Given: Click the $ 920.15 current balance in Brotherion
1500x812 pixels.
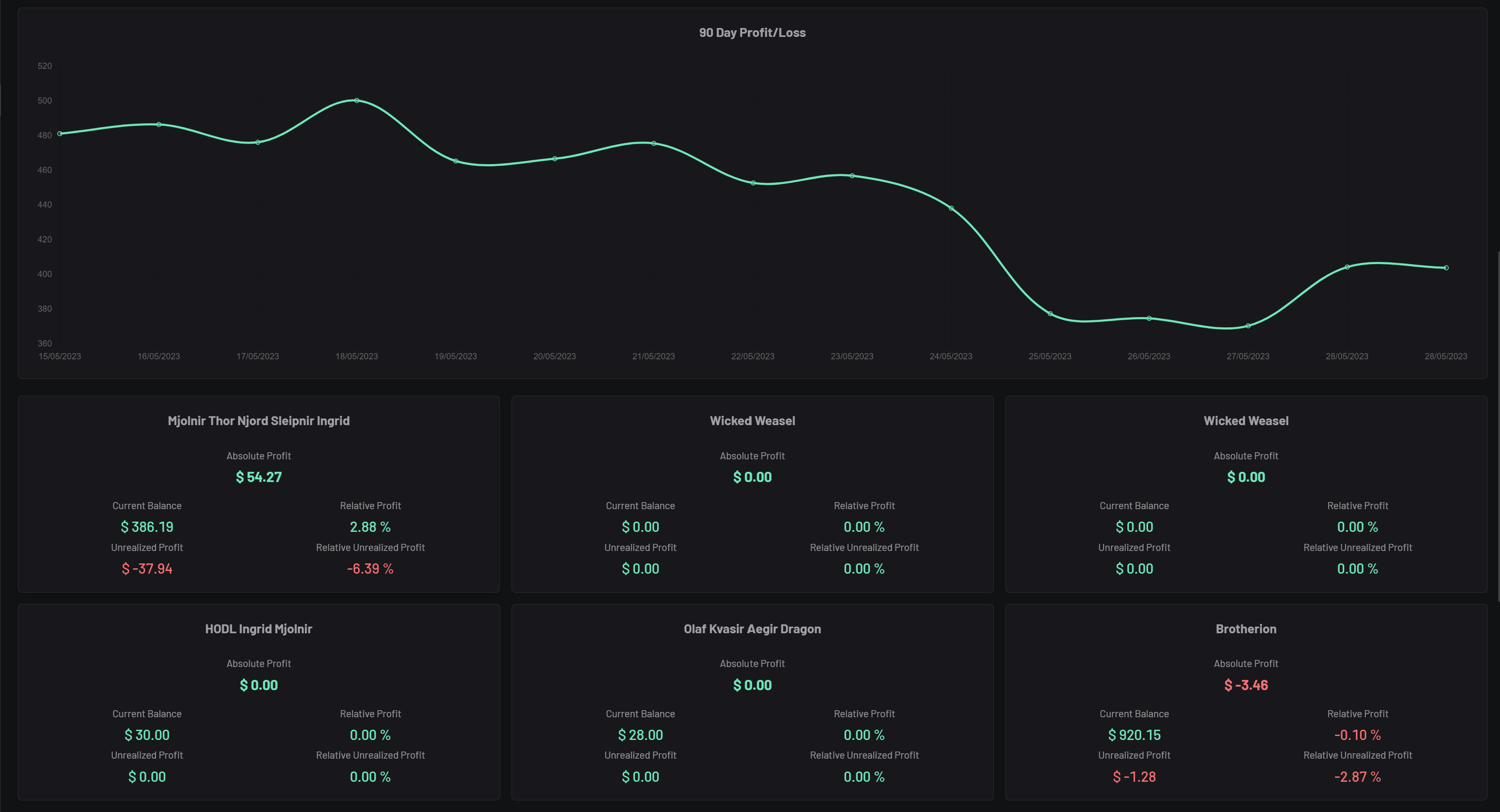Looking at the screenshot, I should pyautogui.click(x=1134, y=735).
